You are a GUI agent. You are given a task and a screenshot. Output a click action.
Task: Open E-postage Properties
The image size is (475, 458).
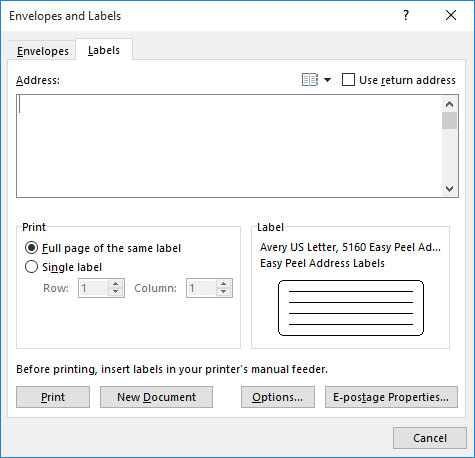(391, 397)
